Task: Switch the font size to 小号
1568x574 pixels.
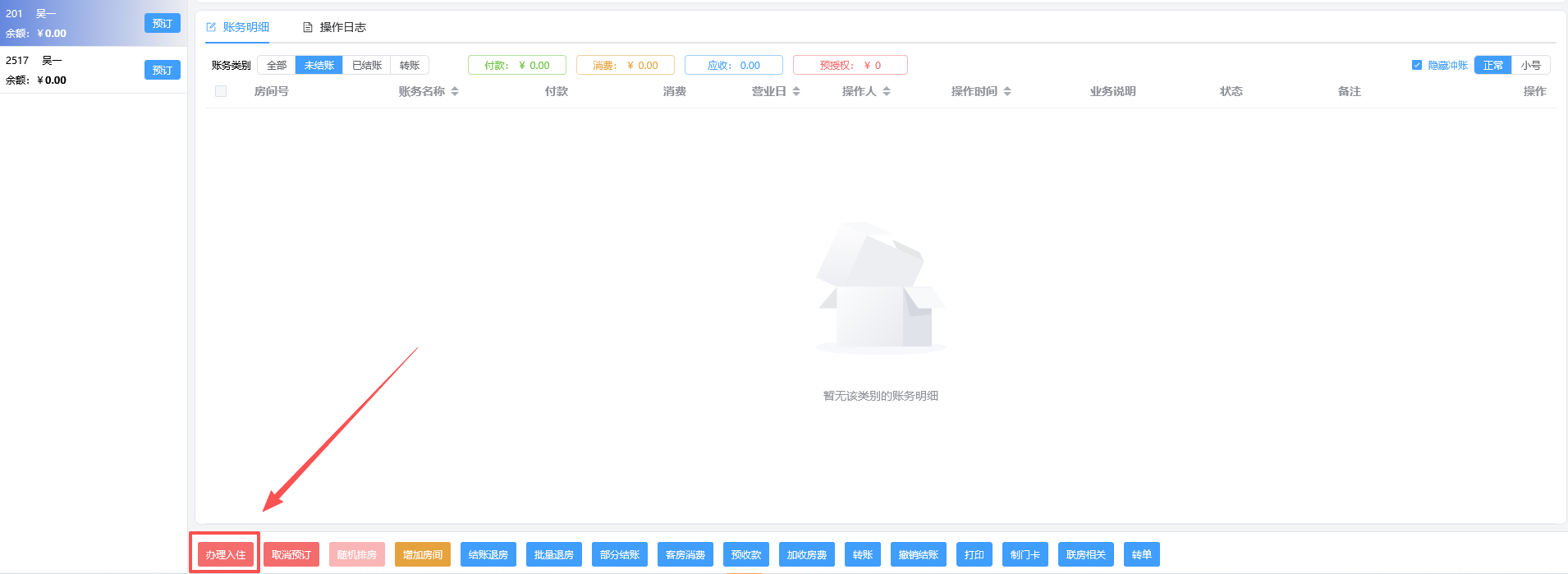Action: pyautogui.click(x=1531, y=65)
